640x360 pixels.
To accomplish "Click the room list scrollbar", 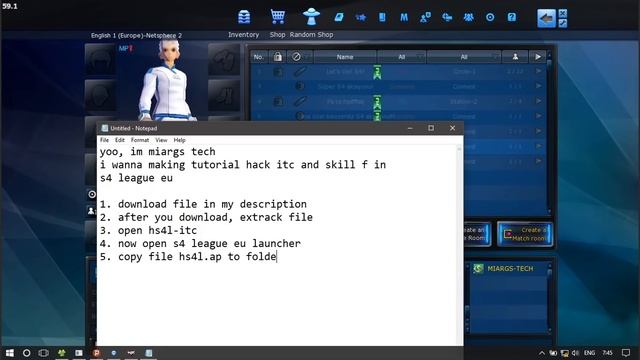I will coord(549,133).
